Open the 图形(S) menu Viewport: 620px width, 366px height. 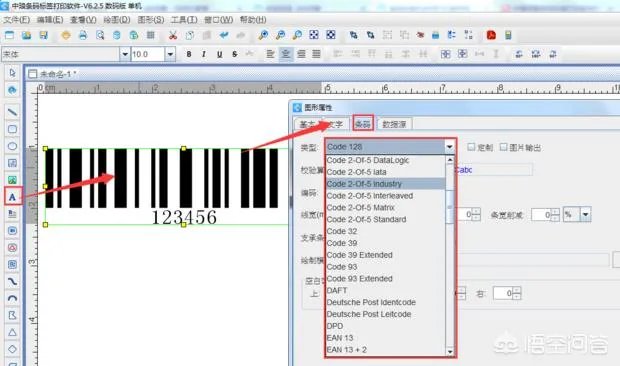pyautogui.click(x=151, y=20)
